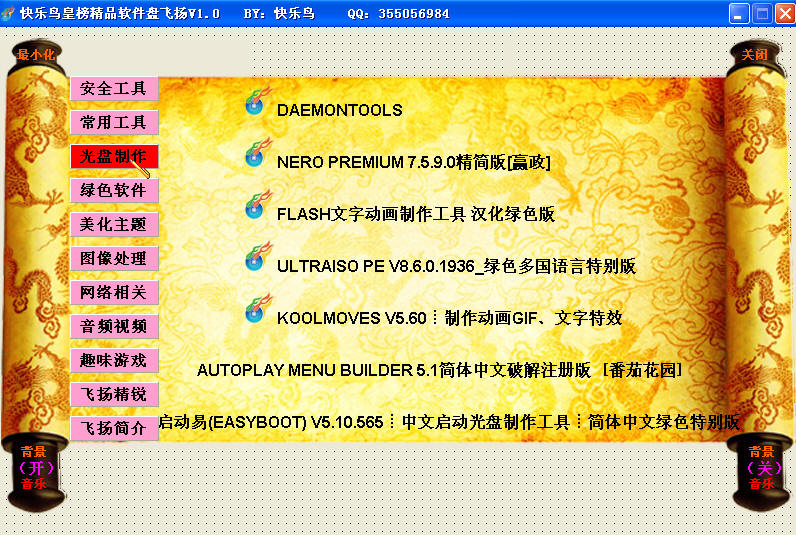Show the 网络相关 category
Screen dimensions: 796x535
[114, 292]
